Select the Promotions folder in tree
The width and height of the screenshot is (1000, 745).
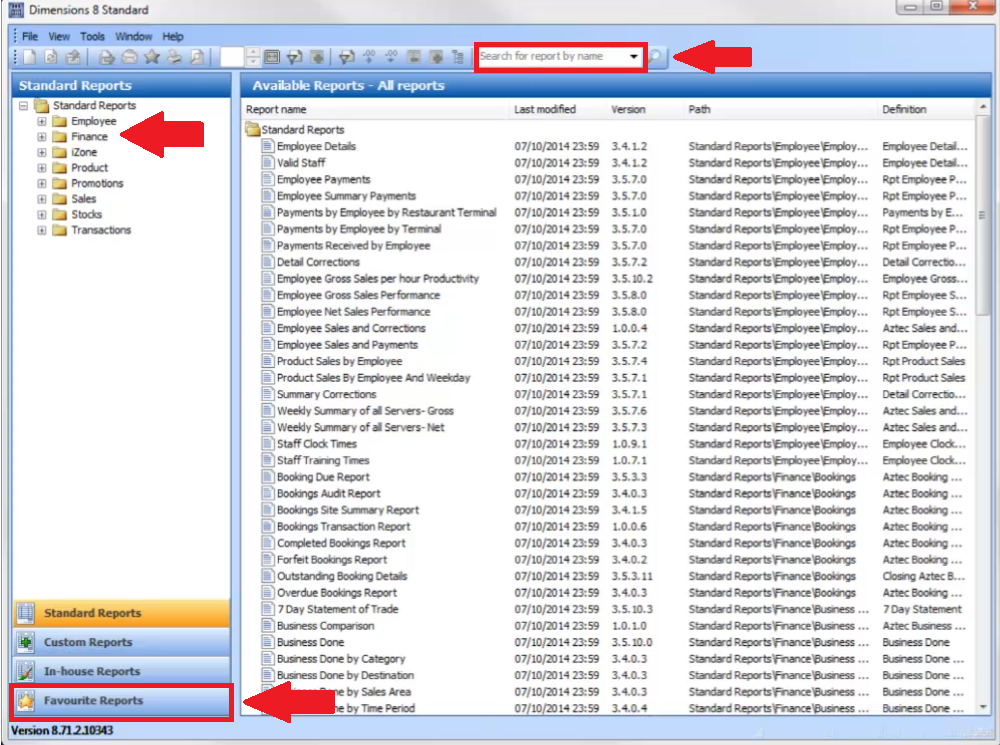[x=97, y=184]
